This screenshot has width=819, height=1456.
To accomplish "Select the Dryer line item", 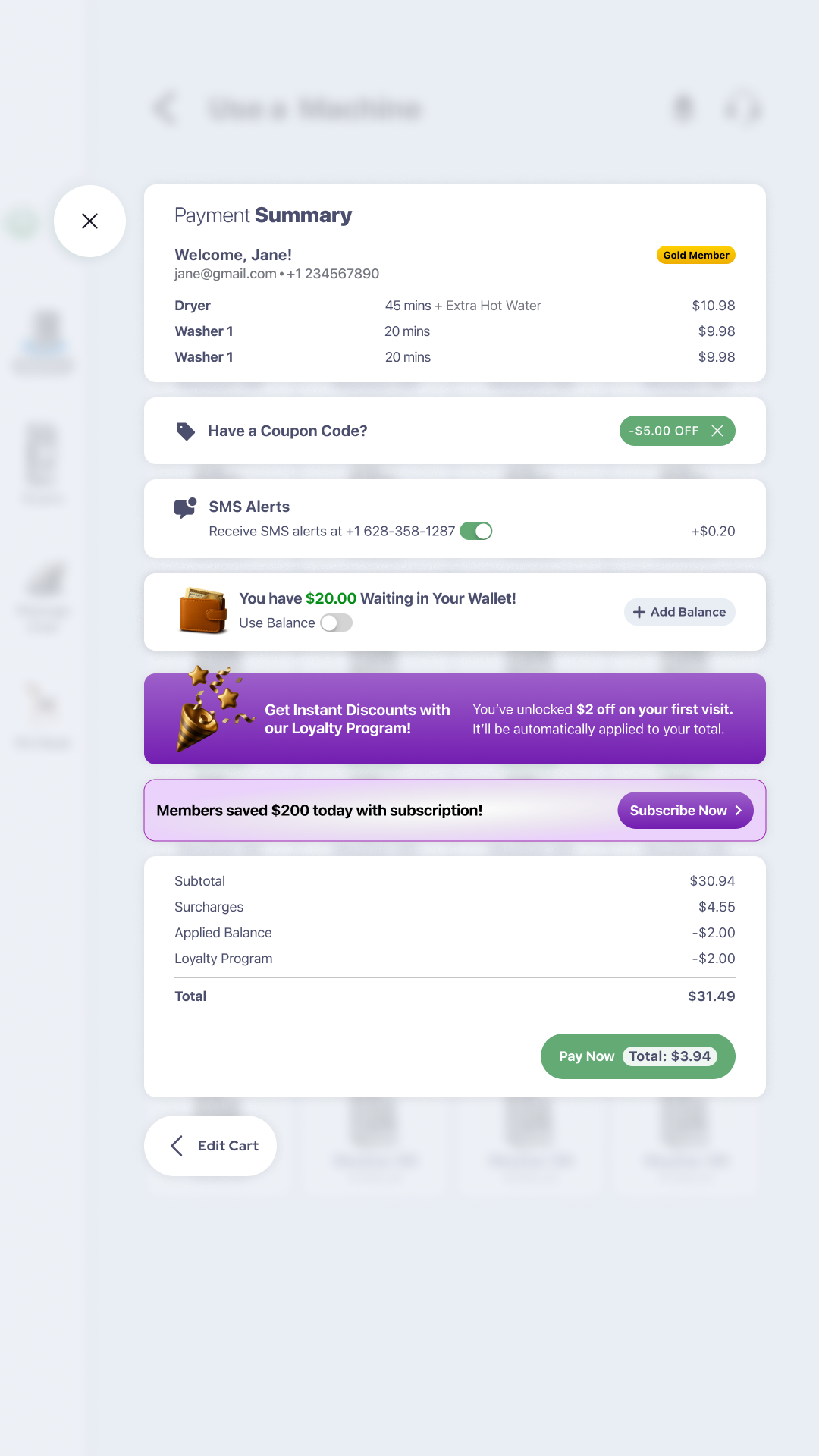I will pos(455,306).
